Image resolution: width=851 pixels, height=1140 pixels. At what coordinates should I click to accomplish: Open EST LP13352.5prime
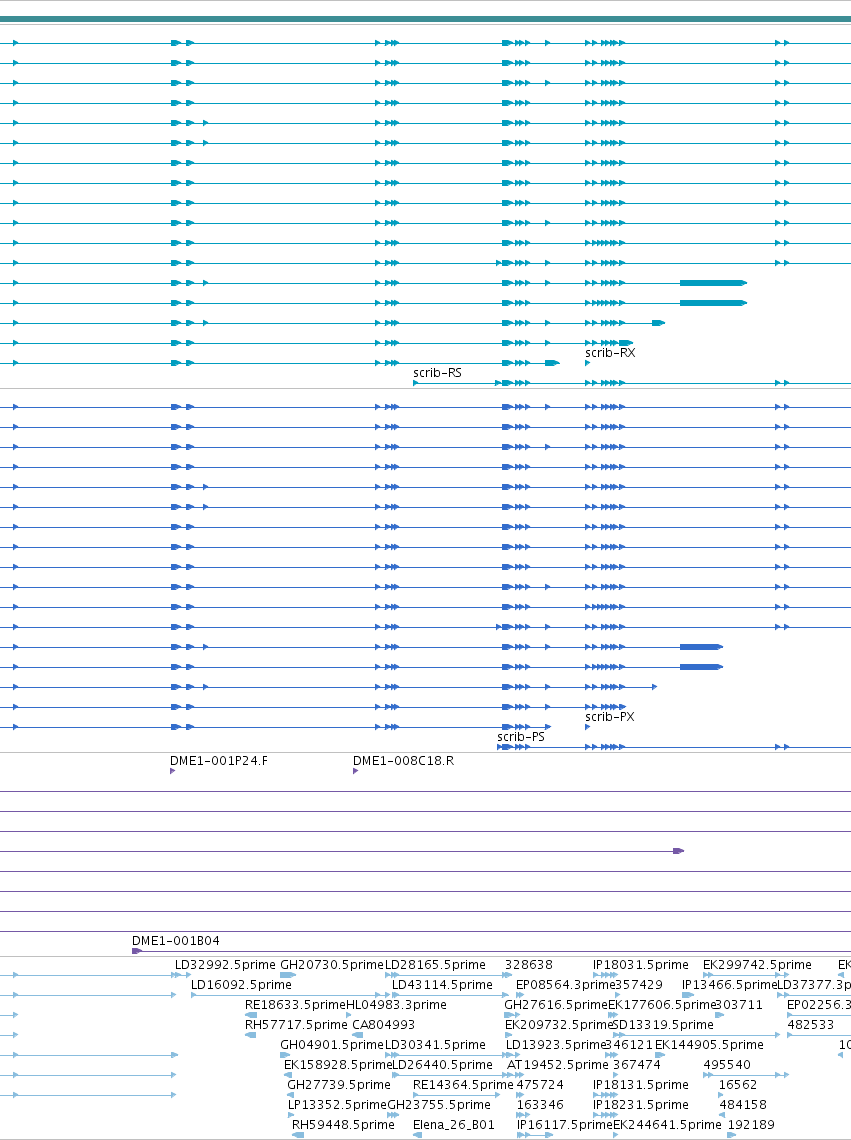coord(337,1104)
